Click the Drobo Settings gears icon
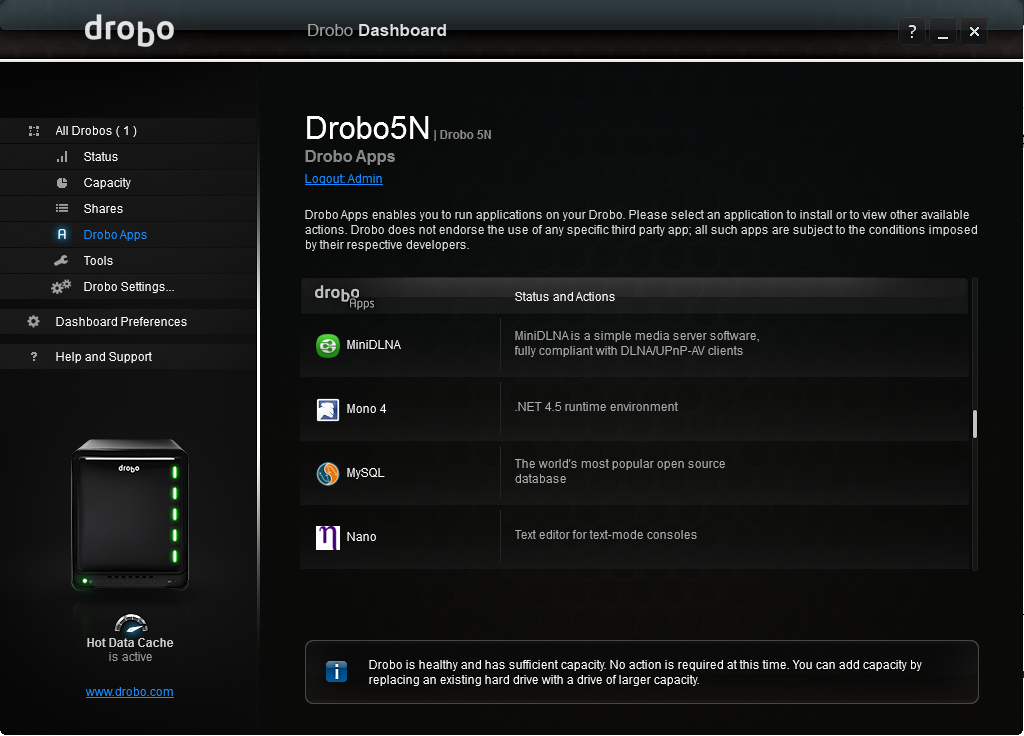 (x=62, y=287)
